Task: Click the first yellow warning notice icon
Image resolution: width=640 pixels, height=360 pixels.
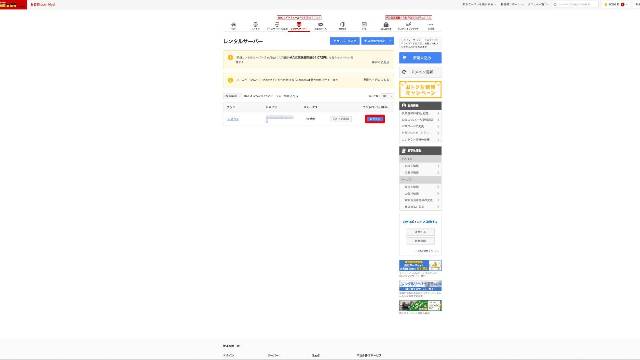Action: pos(230,58)
